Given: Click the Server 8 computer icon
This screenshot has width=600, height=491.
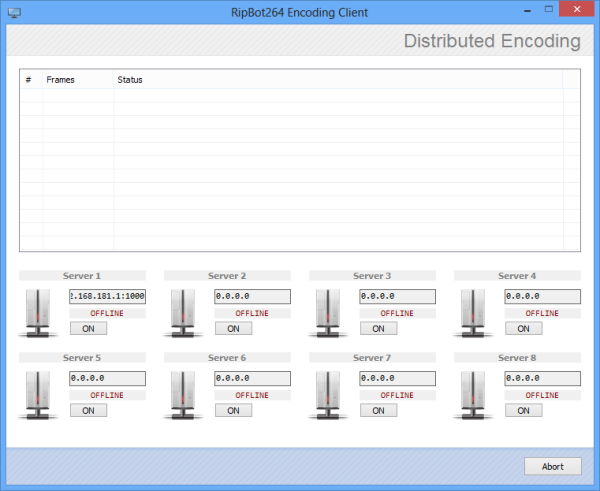Looking at the screenshot, I should coord(473,395).
